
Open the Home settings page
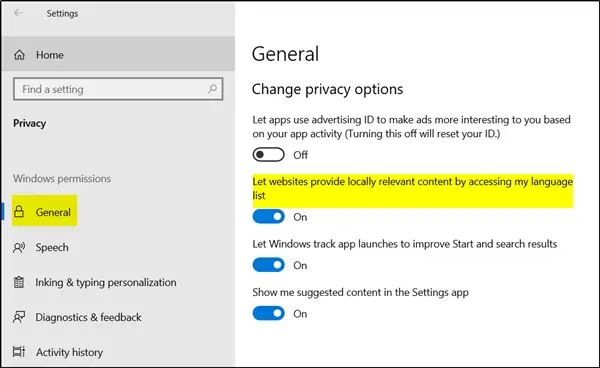[x=118, y=55]
